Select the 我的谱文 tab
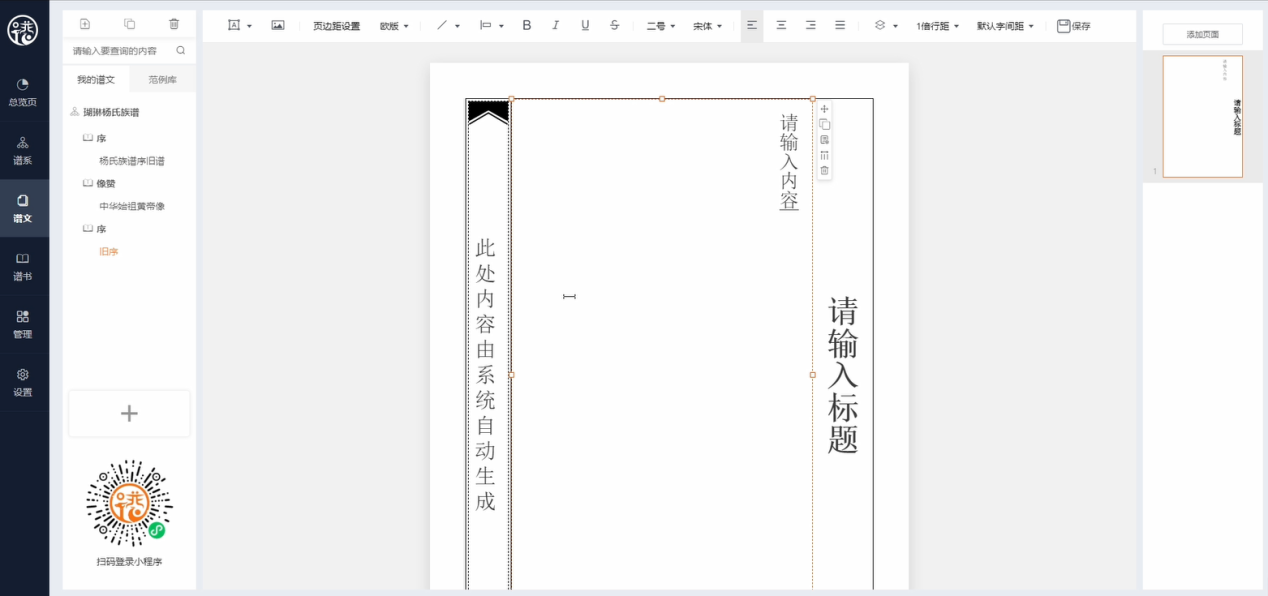This screenshot has height=596, width=1268. (x=96, y=79)
